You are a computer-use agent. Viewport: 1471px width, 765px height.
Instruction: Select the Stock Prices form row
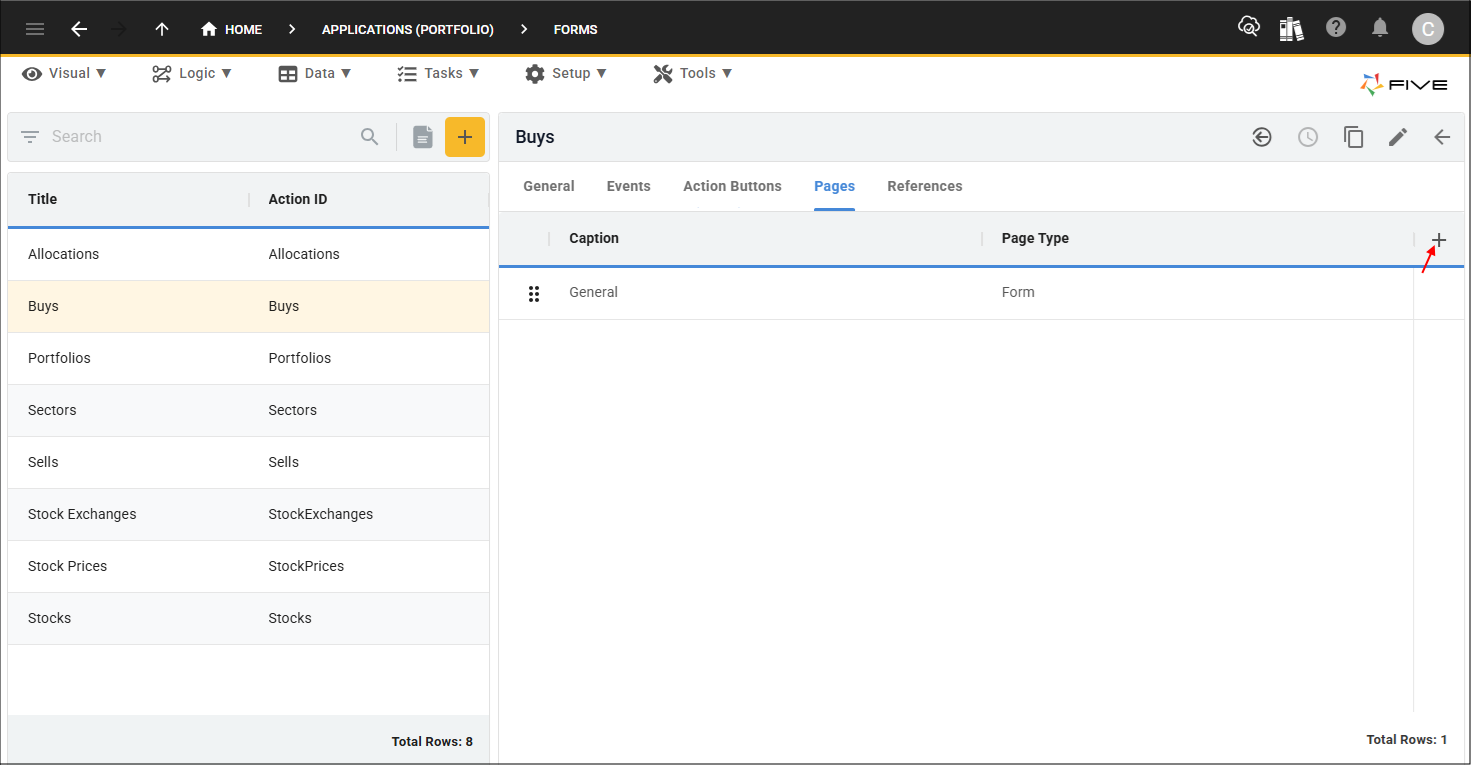[248, 566]
